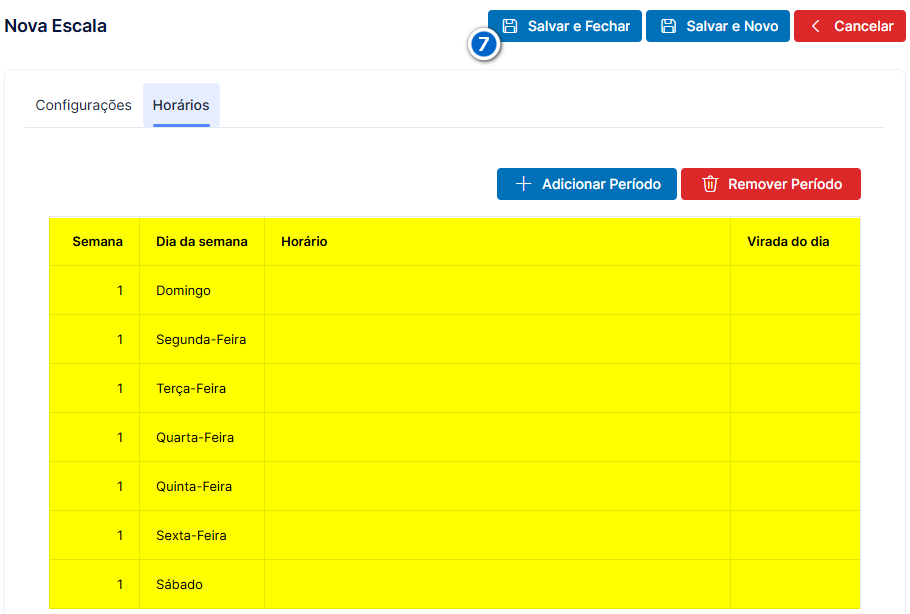This screenshot has height=614, width=910.
Task: Click the Semana column header
Action: pyautogui.click(x=95, y=241)
